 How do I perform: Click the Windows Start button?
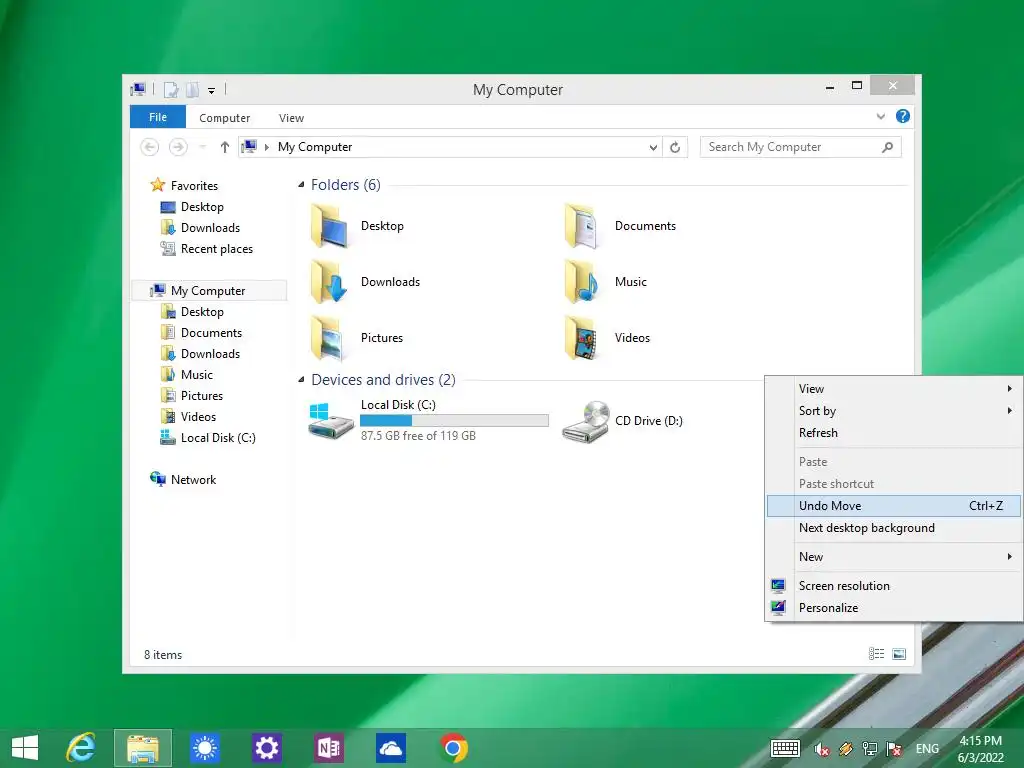(x=25, y=748)
